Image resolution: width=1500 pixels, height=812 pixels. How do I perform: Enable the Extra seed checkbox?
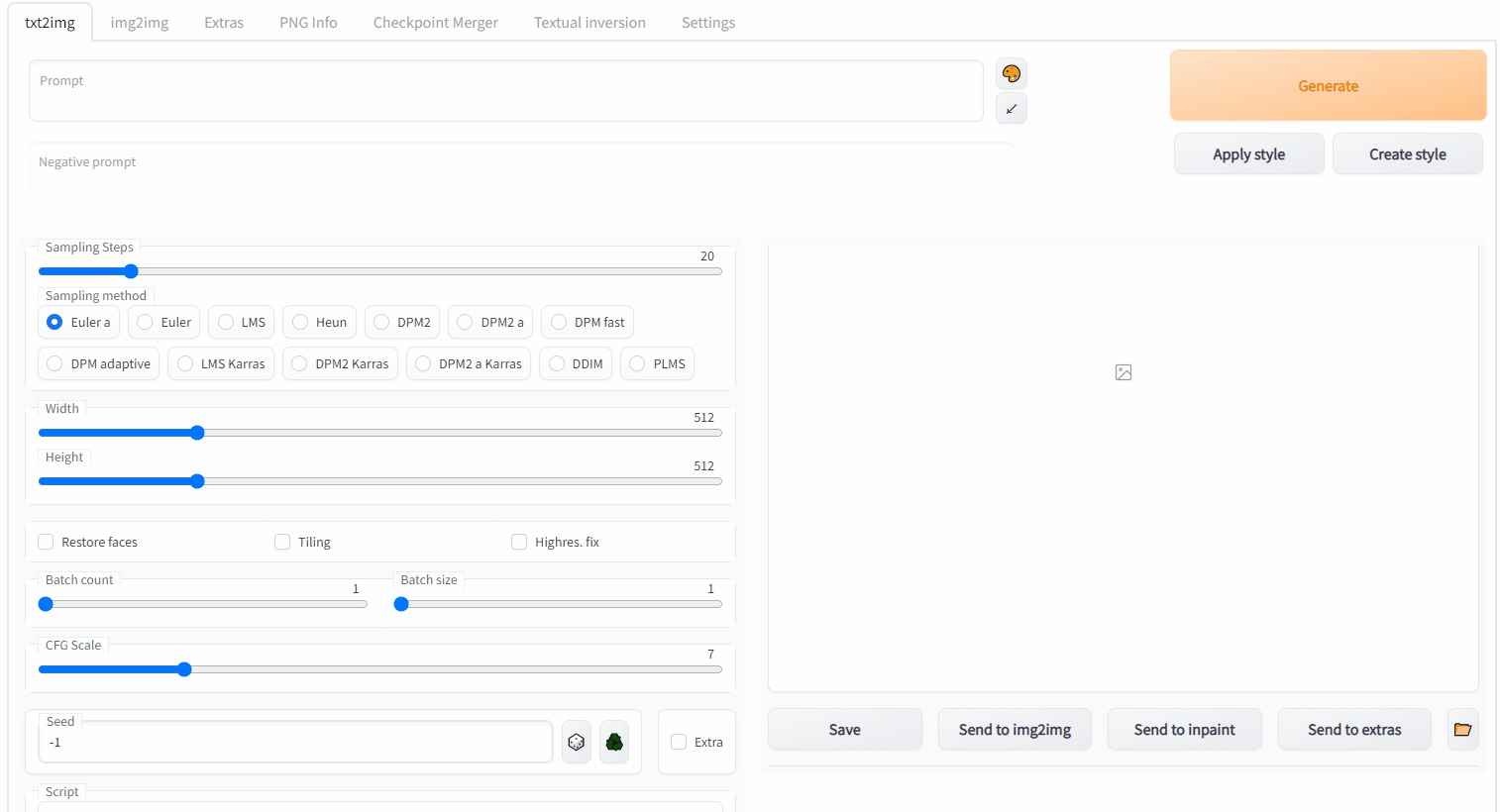tap(679, 742)
